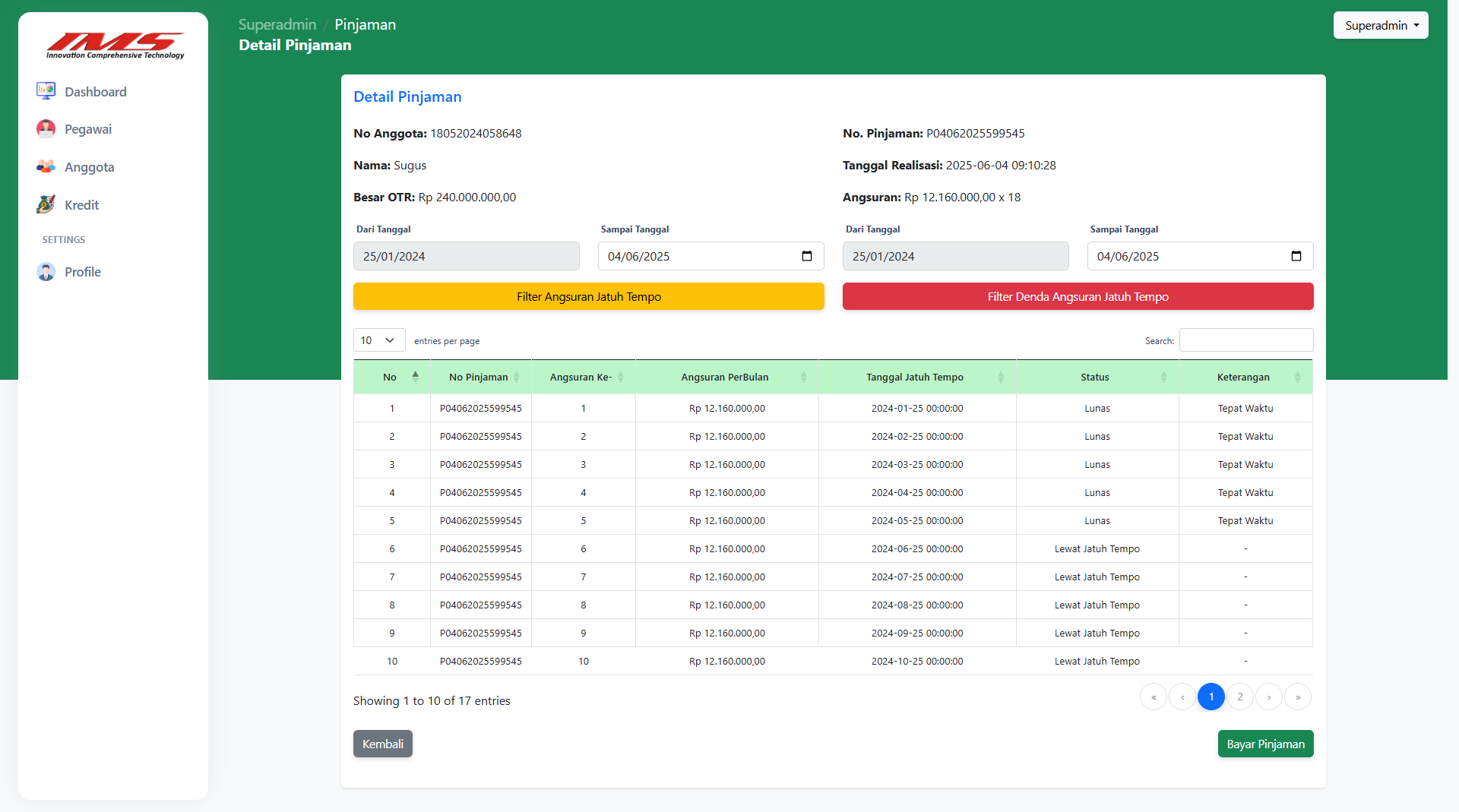The width and height of the screenshot is (1459, 812).
Task: Click the Dashboard monitor icon
Action: pos(46,91)
